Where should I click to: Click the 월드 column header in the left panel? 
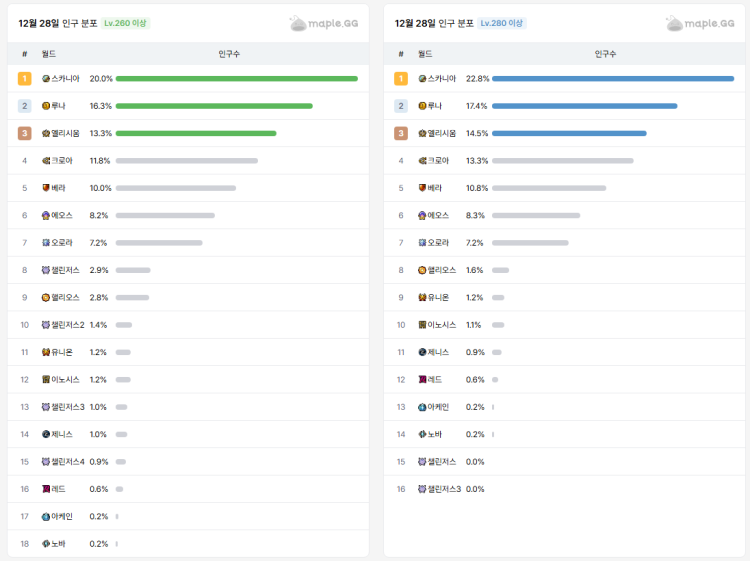click(x=49, y=54)
